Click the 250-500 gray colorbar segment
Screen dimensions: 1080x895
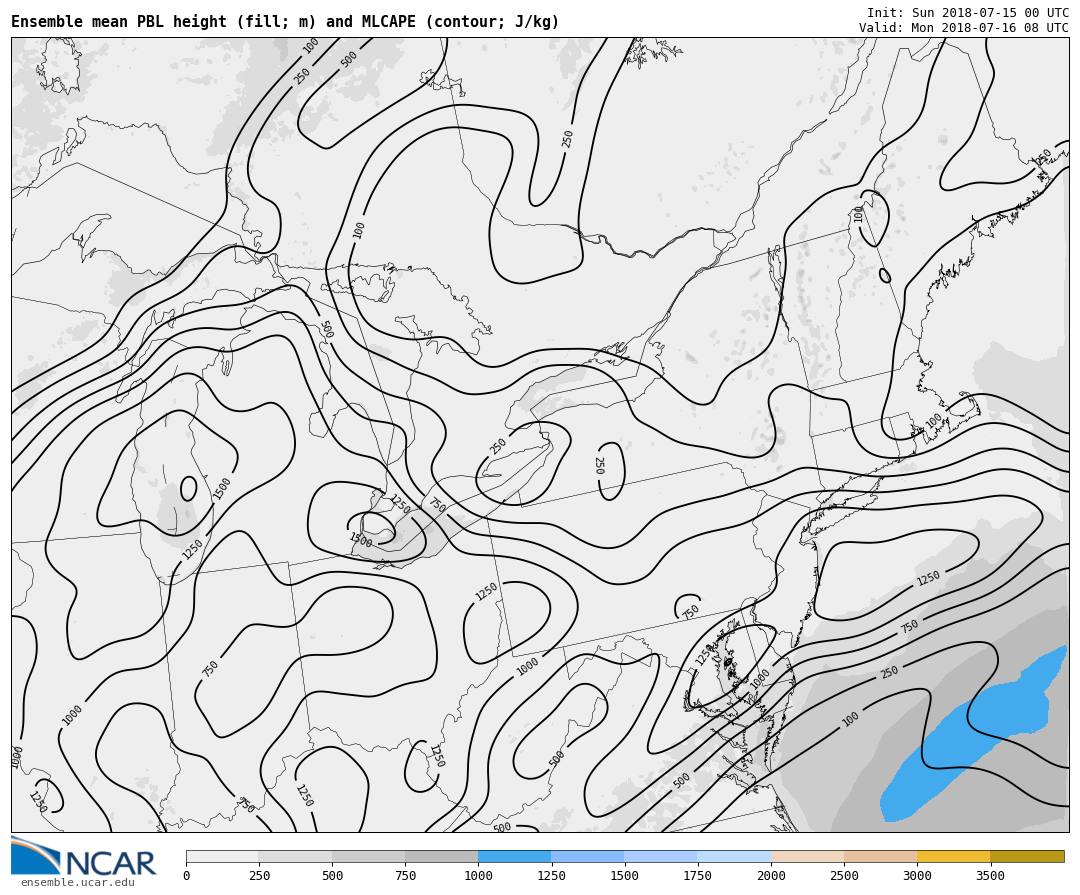click(x=295, y=856)
